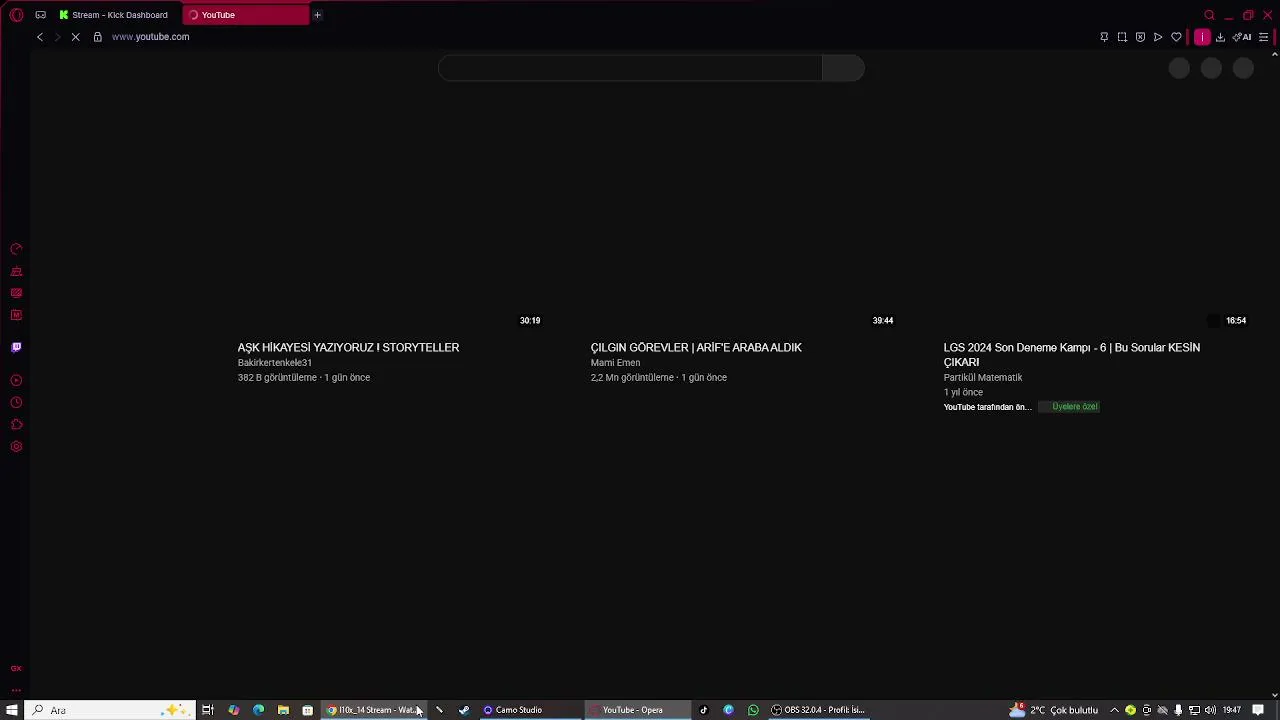The height and width of the screenshot is (720, 1280).
Task: Go back with the back arrow
Action: pos(40,37)
